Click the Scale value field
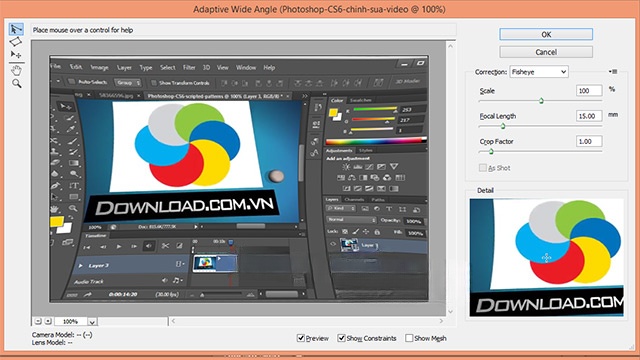Screen dimensions: 640x360 (x=589, y=91)
